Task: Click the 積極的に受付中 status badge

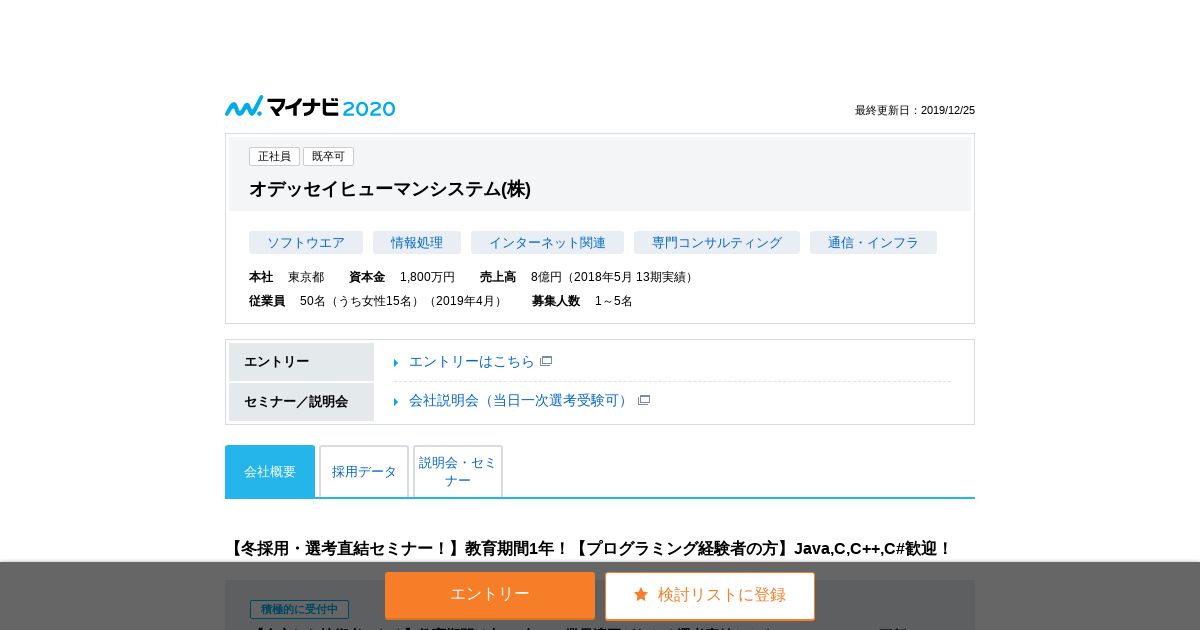Action: pos(299,609)
